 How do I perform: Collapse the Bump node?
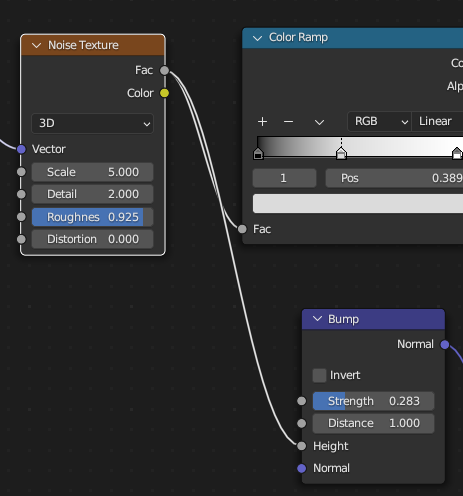coord(317,319)
